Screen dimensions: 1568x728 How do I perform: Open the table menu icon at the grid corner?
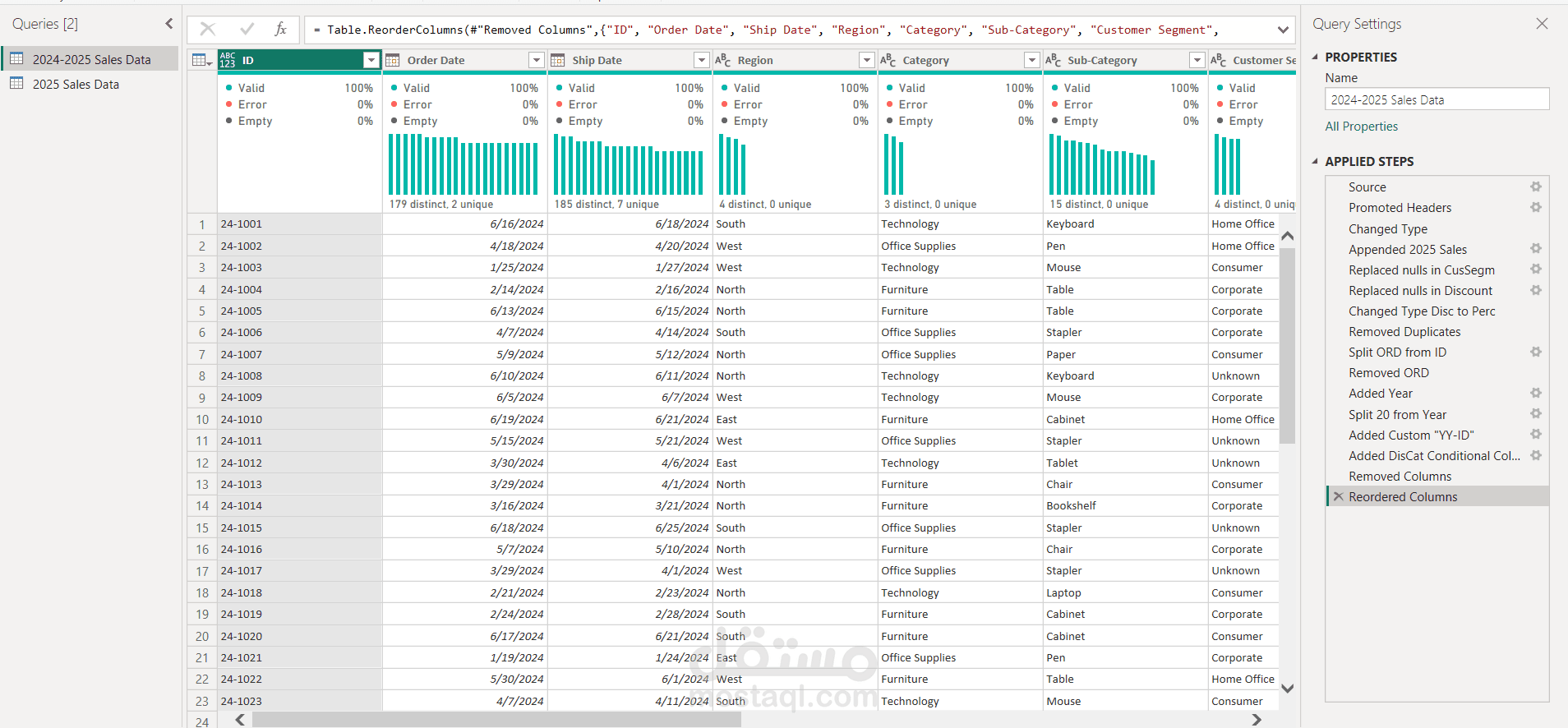(x=201, y=60)
